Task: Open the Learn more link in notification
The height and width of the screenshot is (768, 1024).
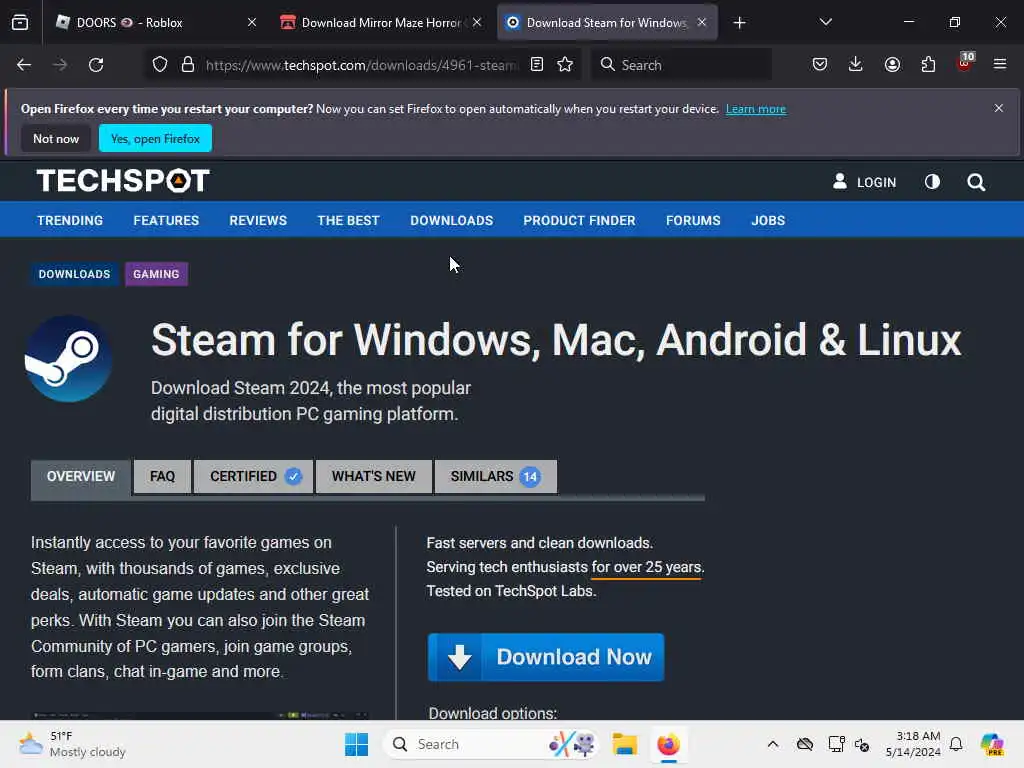Action: (x=756, y=109)
